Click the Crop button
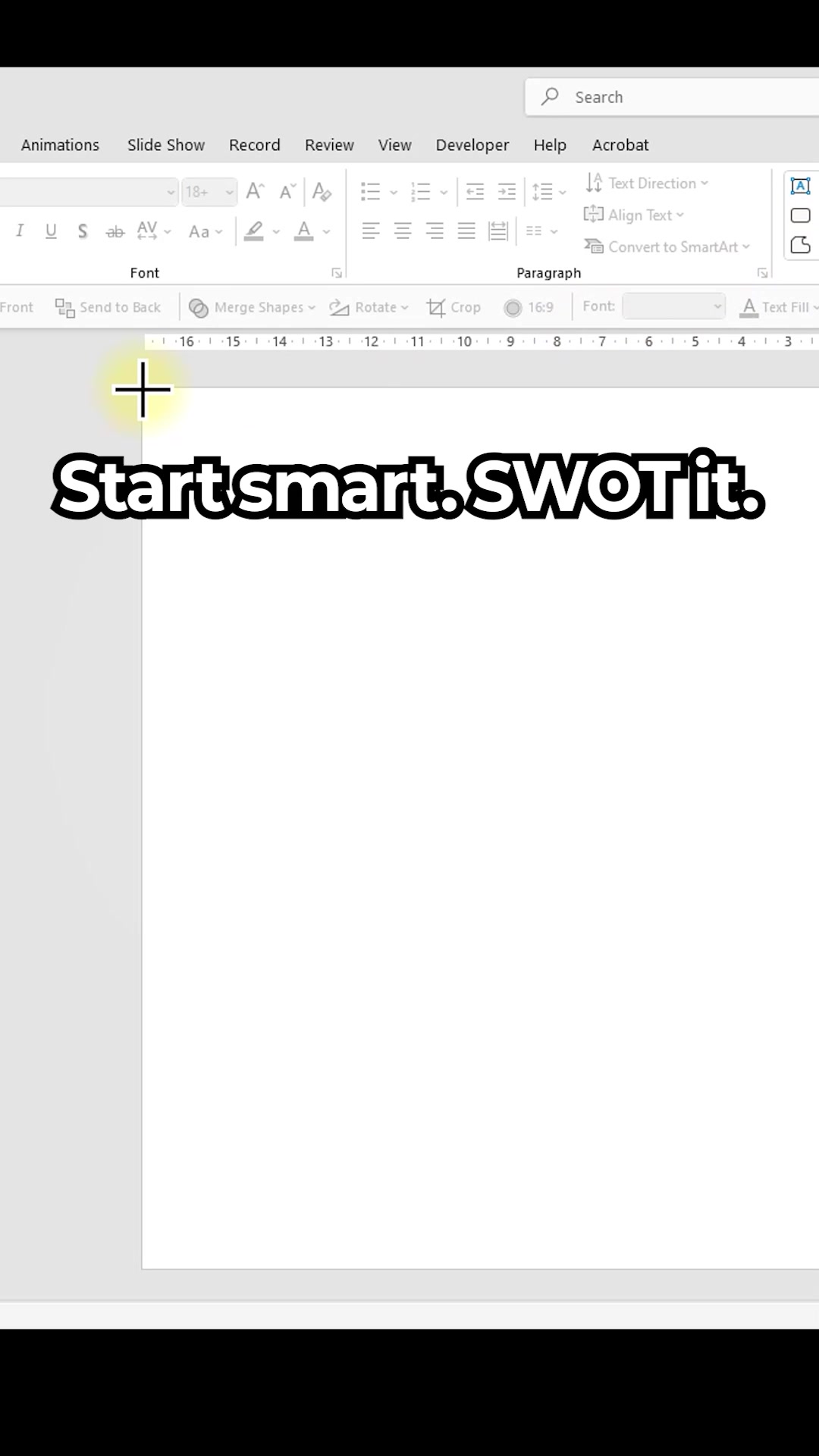This screenshot has width=819, height=1456. pos(453,307)
